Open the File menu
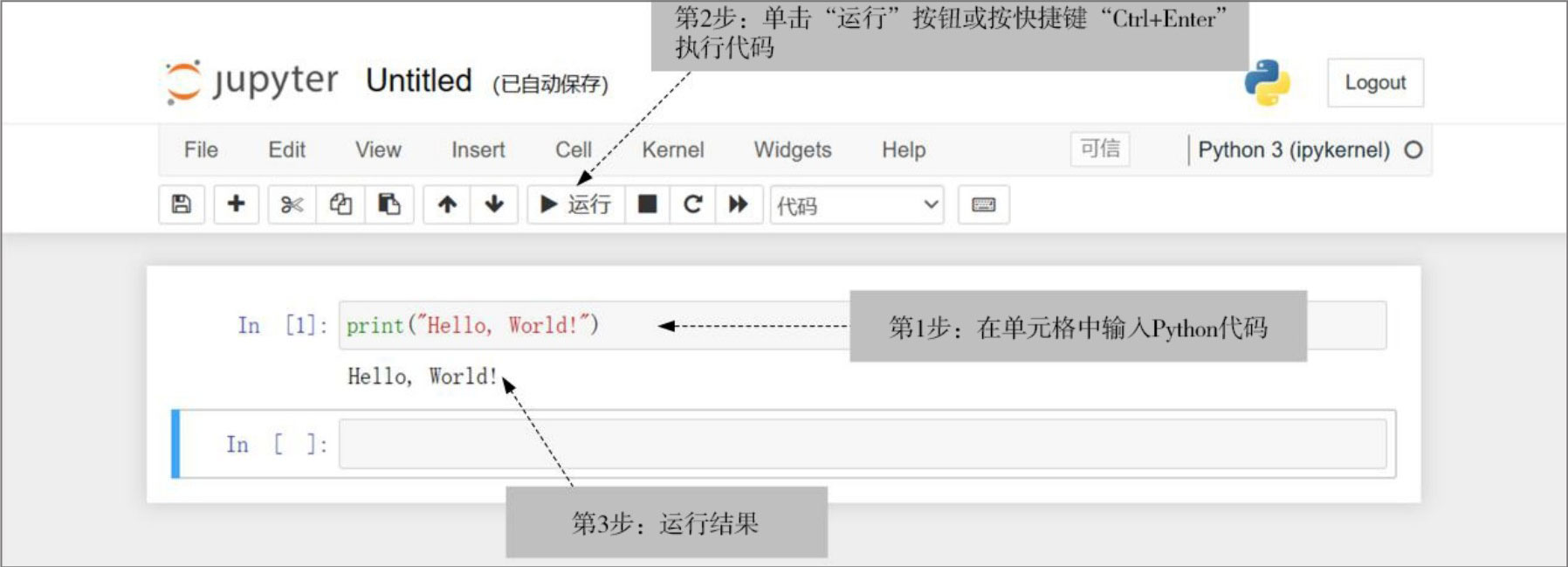Screen dimensions: 1568x567 tap(201, 150)
